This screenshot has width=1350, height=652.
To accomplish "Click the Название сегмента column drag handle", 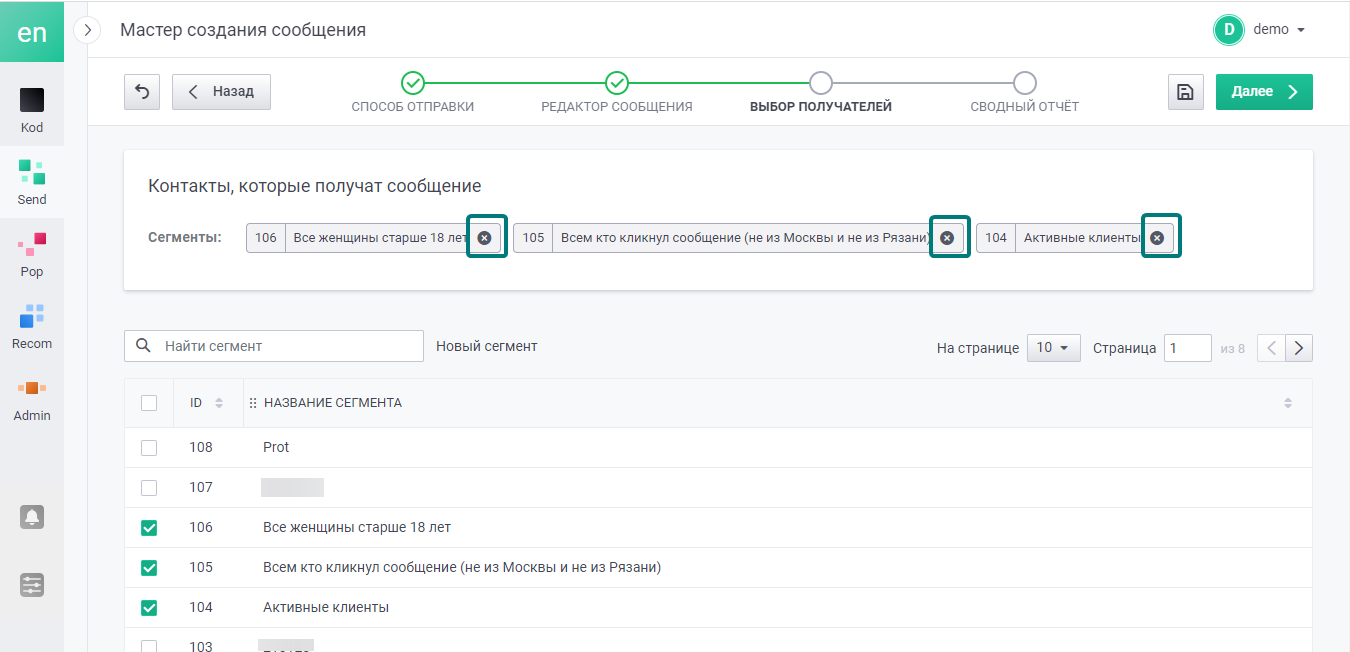I will 253,403.
